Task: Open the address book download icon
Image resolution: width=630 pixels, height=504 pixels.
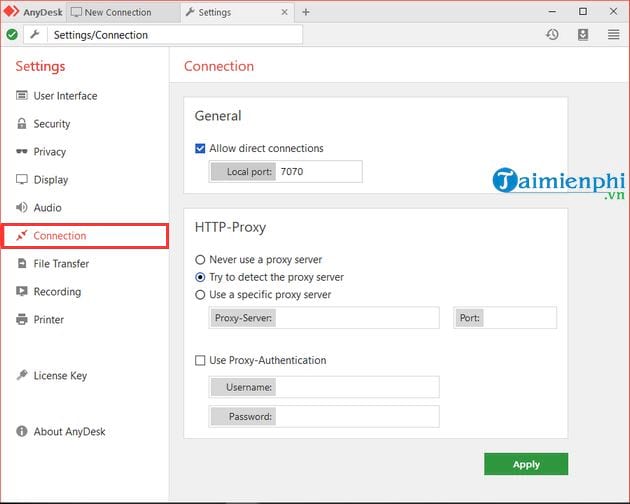Action: 583,35
